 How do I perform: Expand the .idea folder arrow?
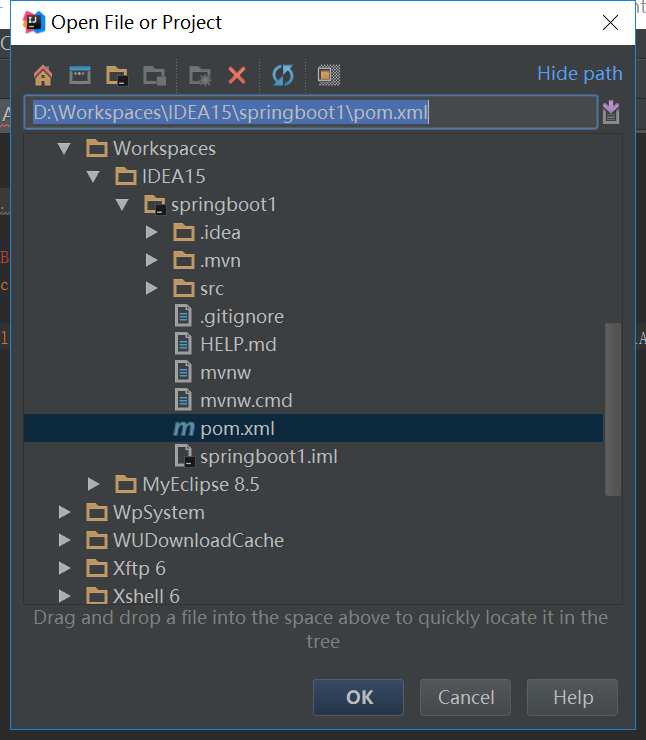click(x=151, y=233)
